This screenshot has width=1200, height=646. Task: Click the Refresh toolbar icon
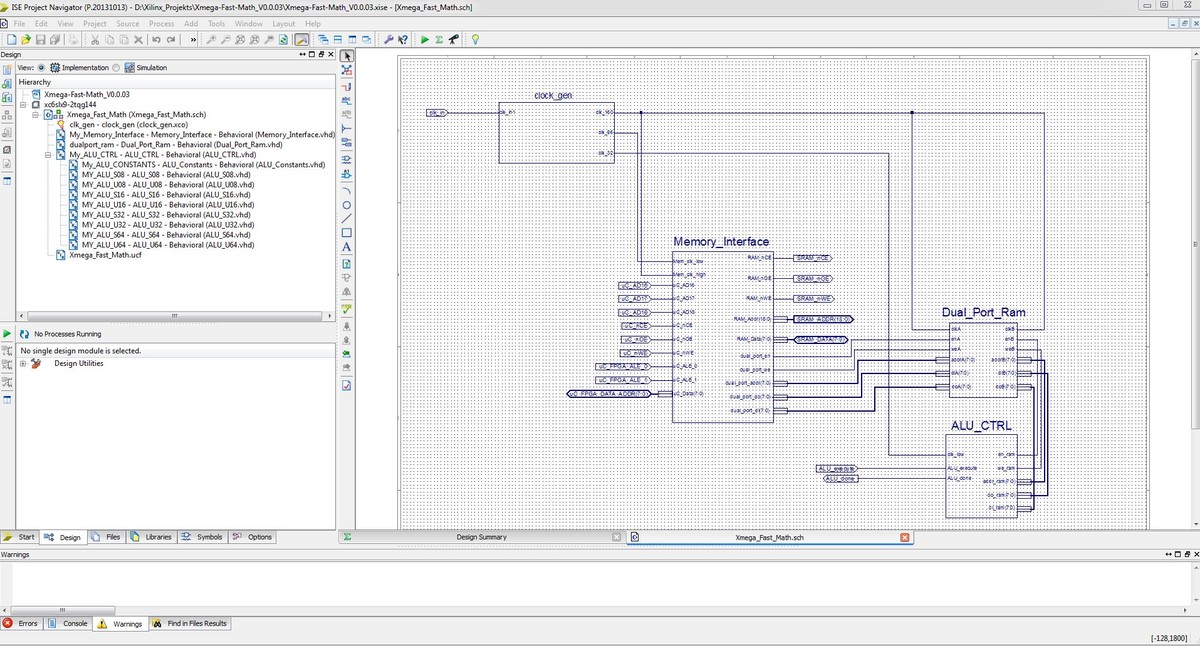coord(284,40)
